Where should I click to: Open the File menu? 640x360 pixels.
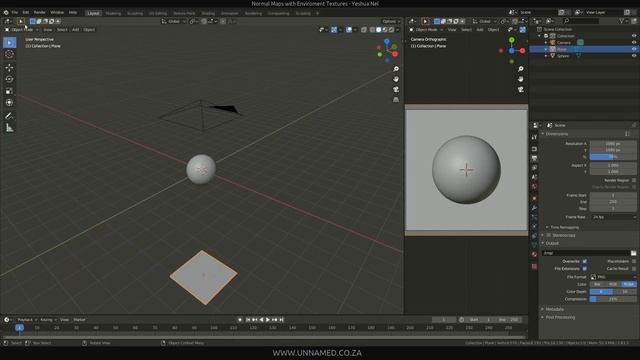[15, 13]
